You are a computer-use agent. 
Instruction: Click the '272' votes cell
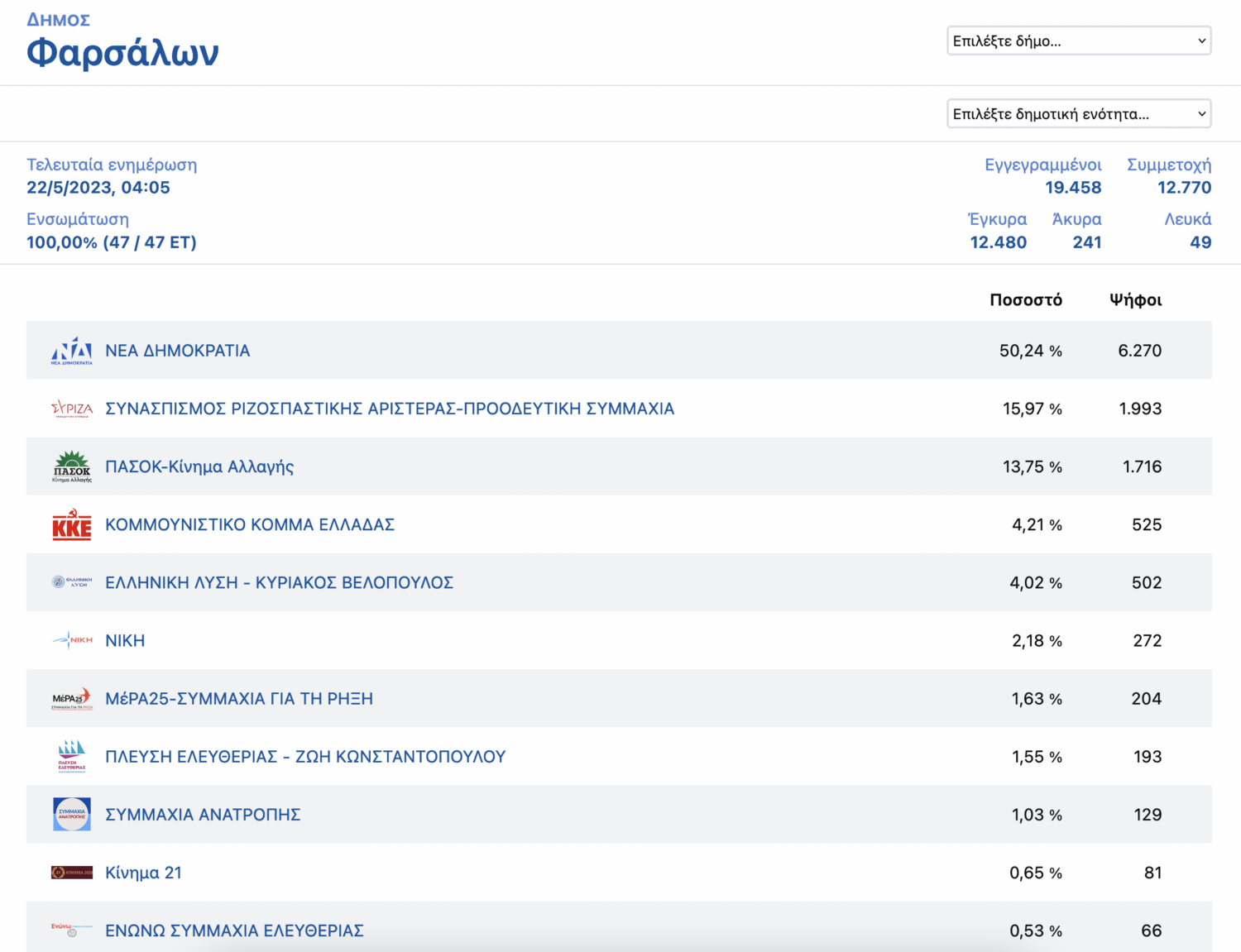coord(1148,640)
